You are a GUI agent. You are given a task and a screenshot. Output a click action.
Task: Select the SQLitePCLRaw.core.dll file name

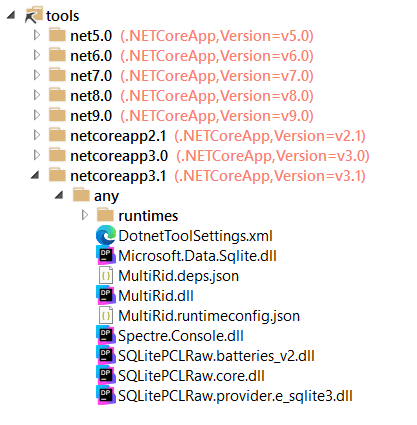point(191,376)
